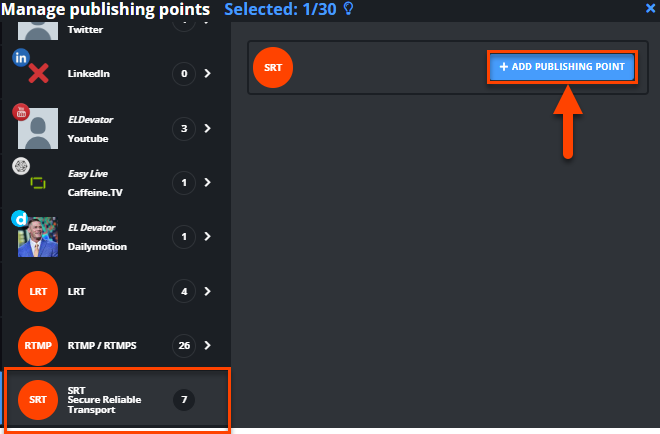Expand the Caffeine.TV chevron arrow
This screenshot has width=660, height=434.
207,182
